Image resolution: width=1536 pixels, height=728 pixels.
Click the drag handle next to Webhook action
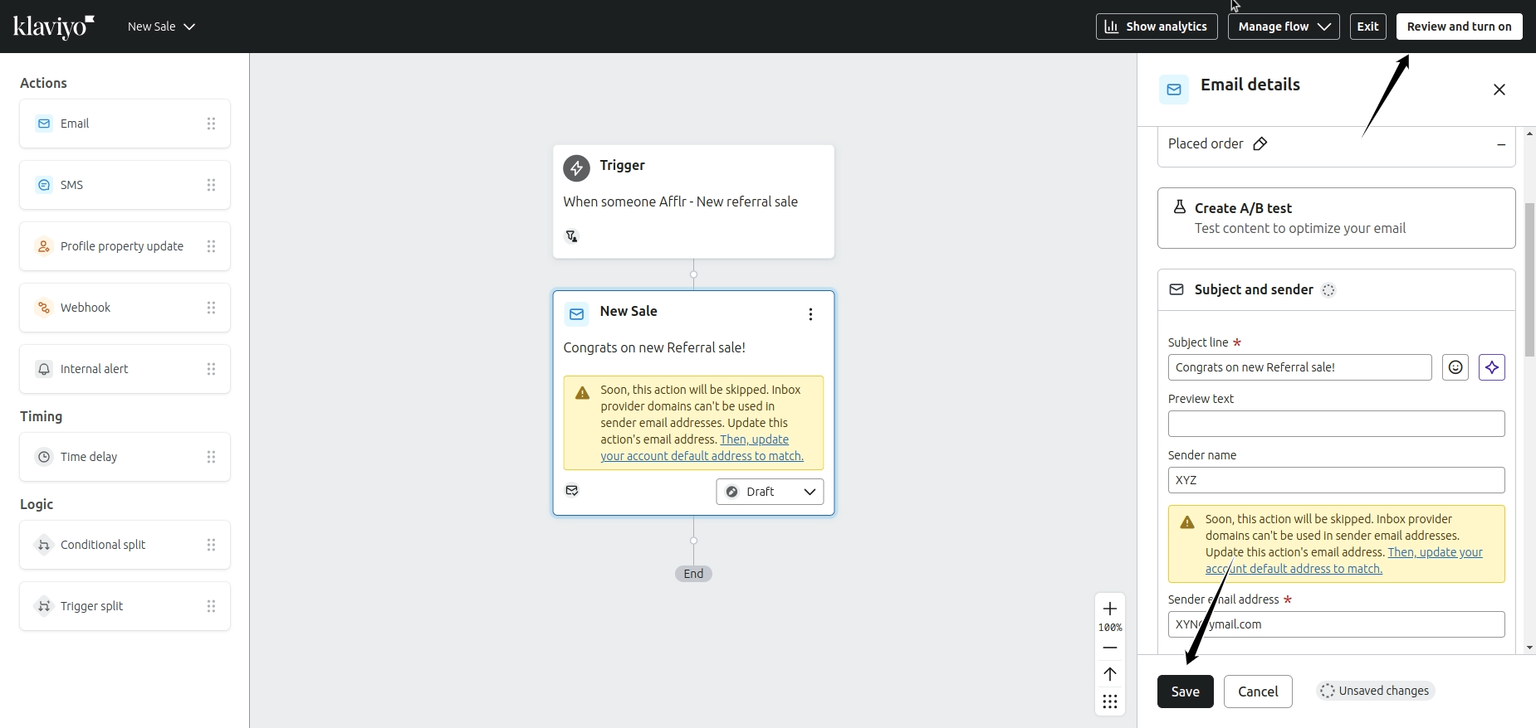coord(211,308)
